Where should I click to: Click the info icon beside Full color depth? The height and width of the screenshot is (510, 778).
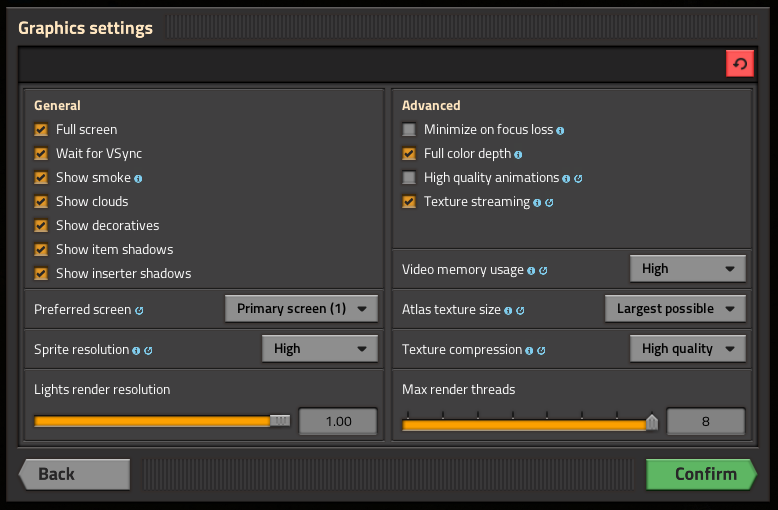518,154
